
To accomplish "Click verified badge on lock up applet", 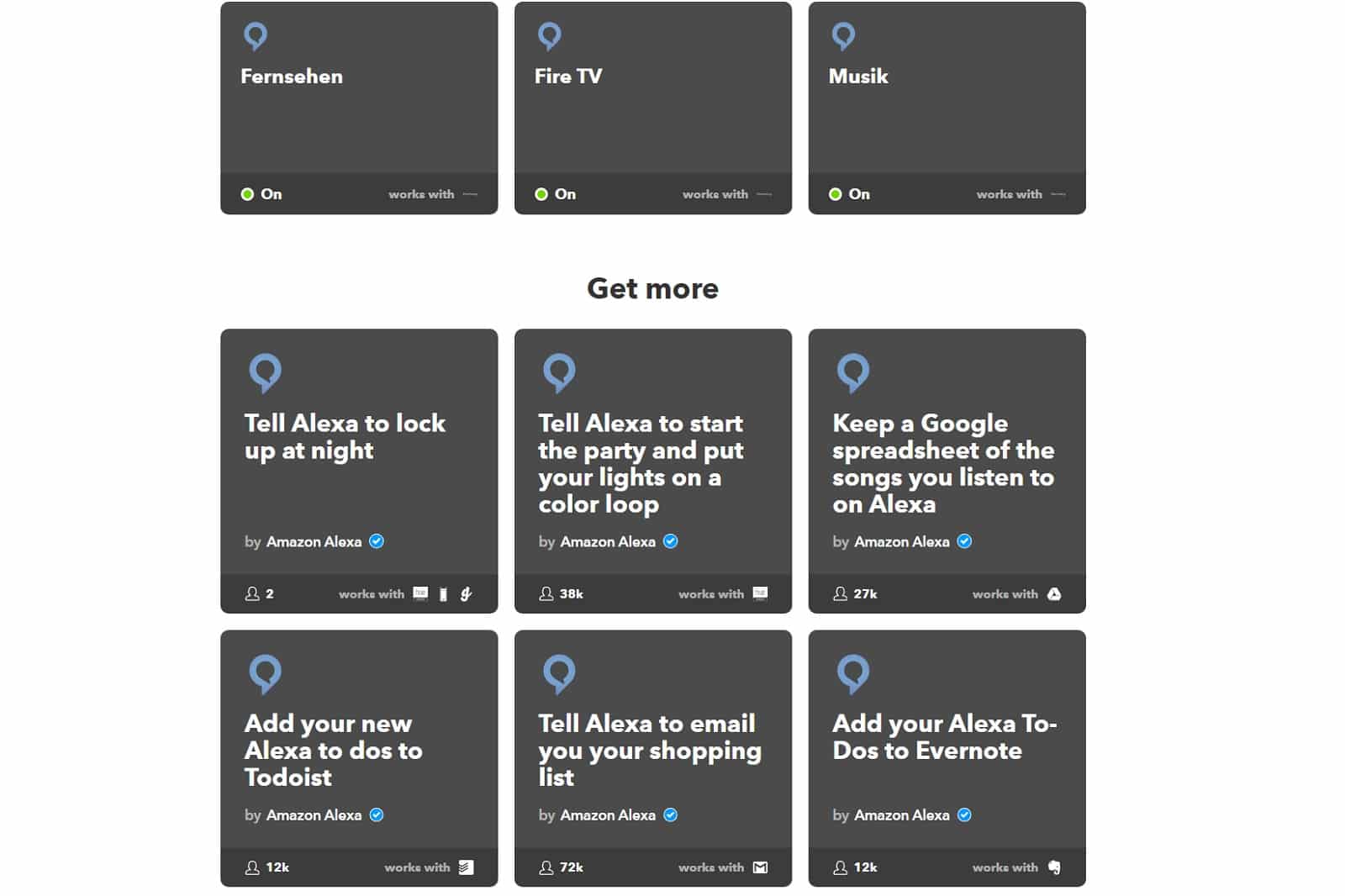I will click(377, 541).
